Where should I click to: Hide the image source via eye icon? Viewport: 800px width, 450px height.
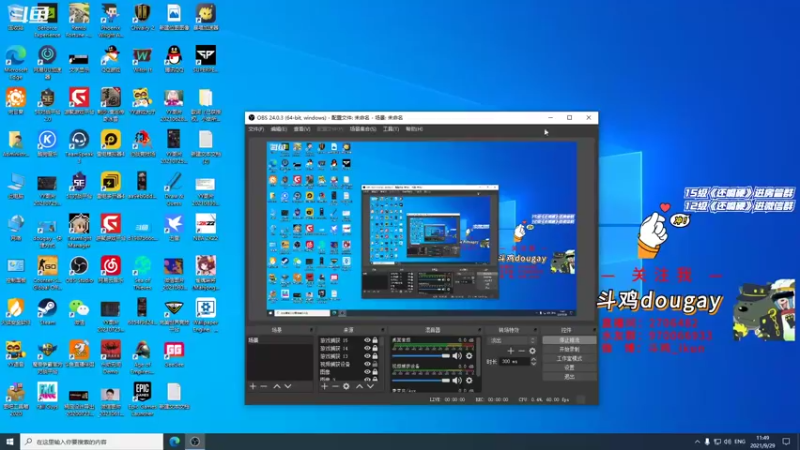pos(367,372)
